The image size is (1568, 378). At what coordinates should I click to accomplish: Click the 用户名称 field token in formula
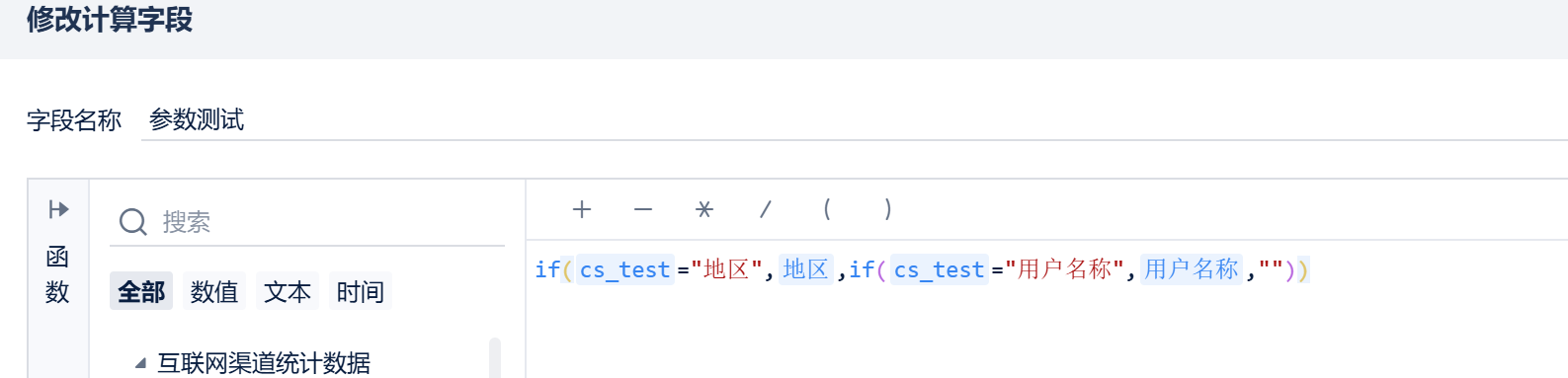[1192, 269]
